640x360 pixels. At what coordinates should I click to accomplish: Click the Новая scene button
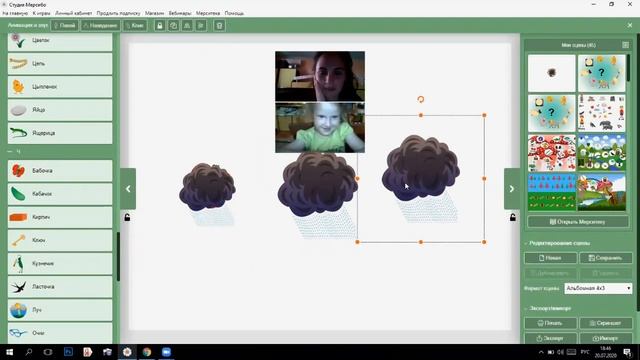point(551,258)
